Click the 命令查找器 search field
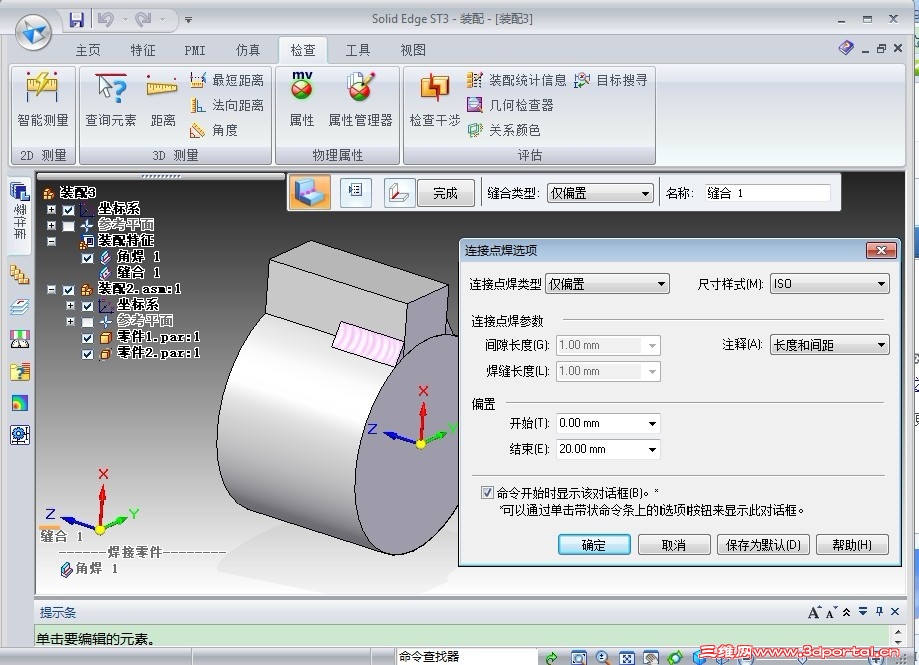919x665 pixels. pos(467,657)
